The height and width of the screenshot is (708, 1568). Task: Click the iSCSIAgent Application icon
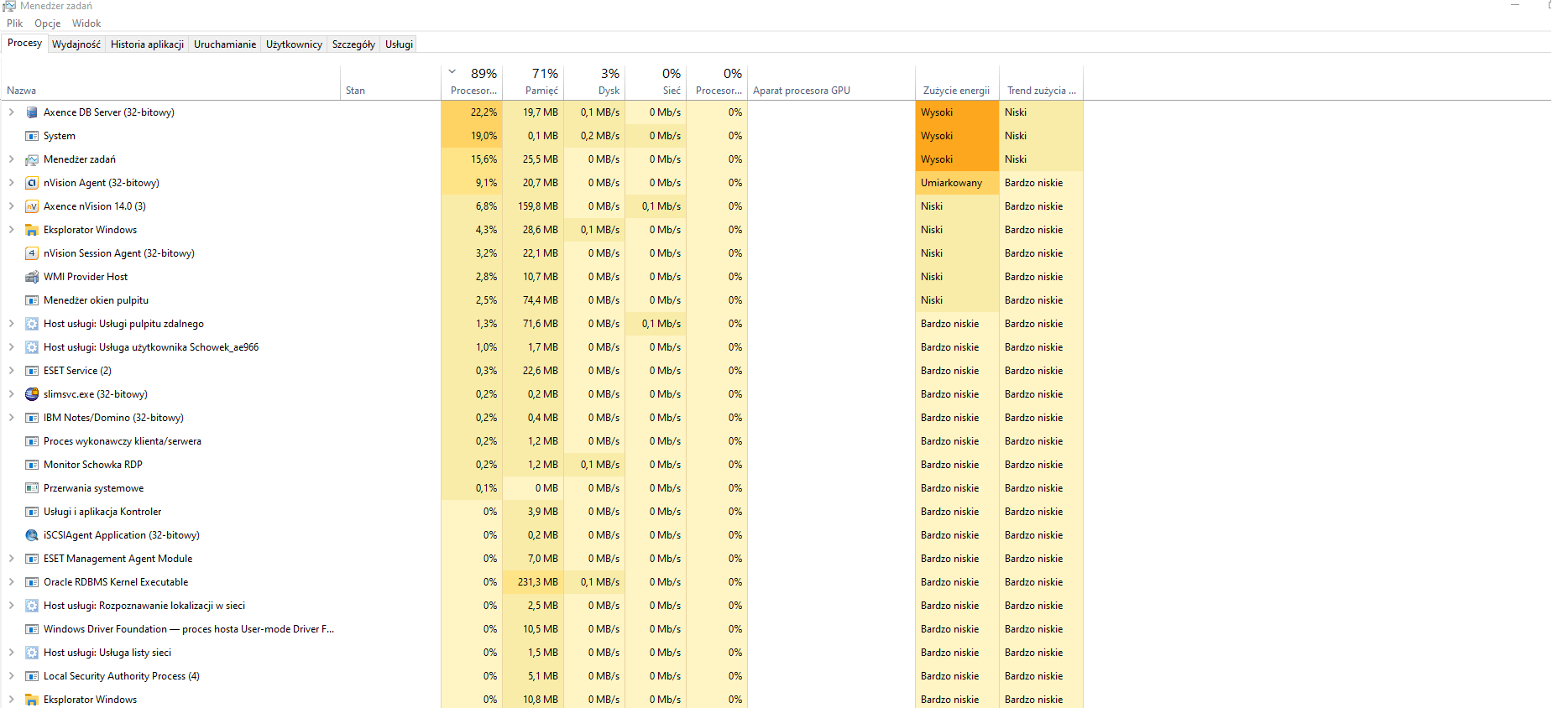tap(32, 535)
